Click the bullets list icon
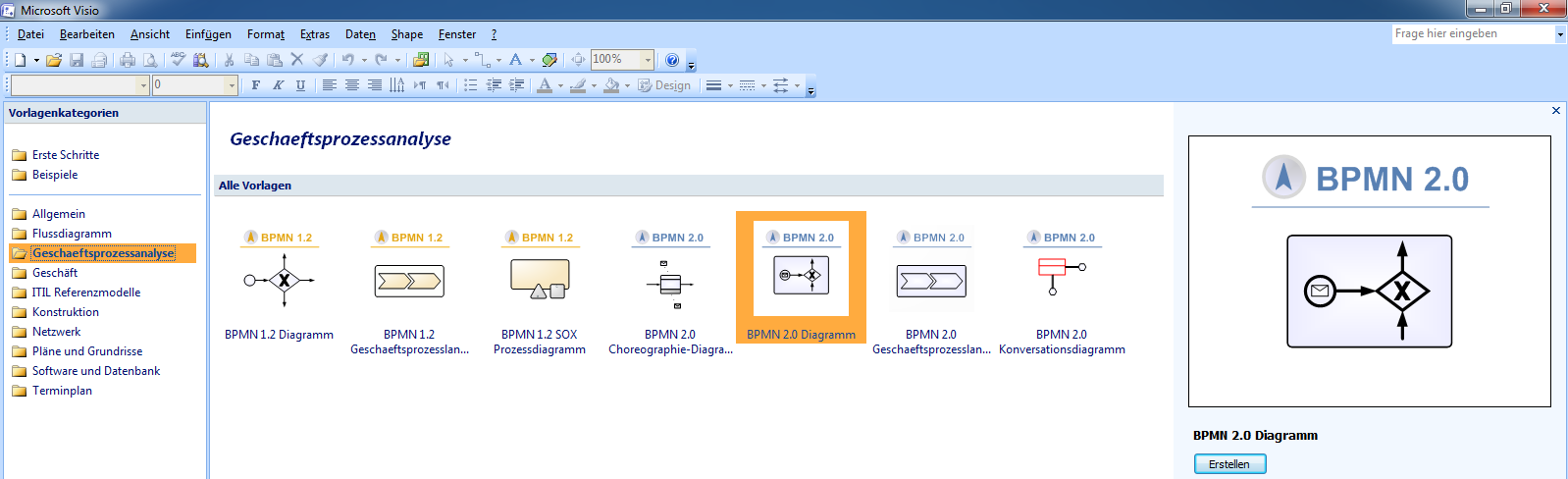The width and height of the screenshot is (1568, 479). point(471,85)
